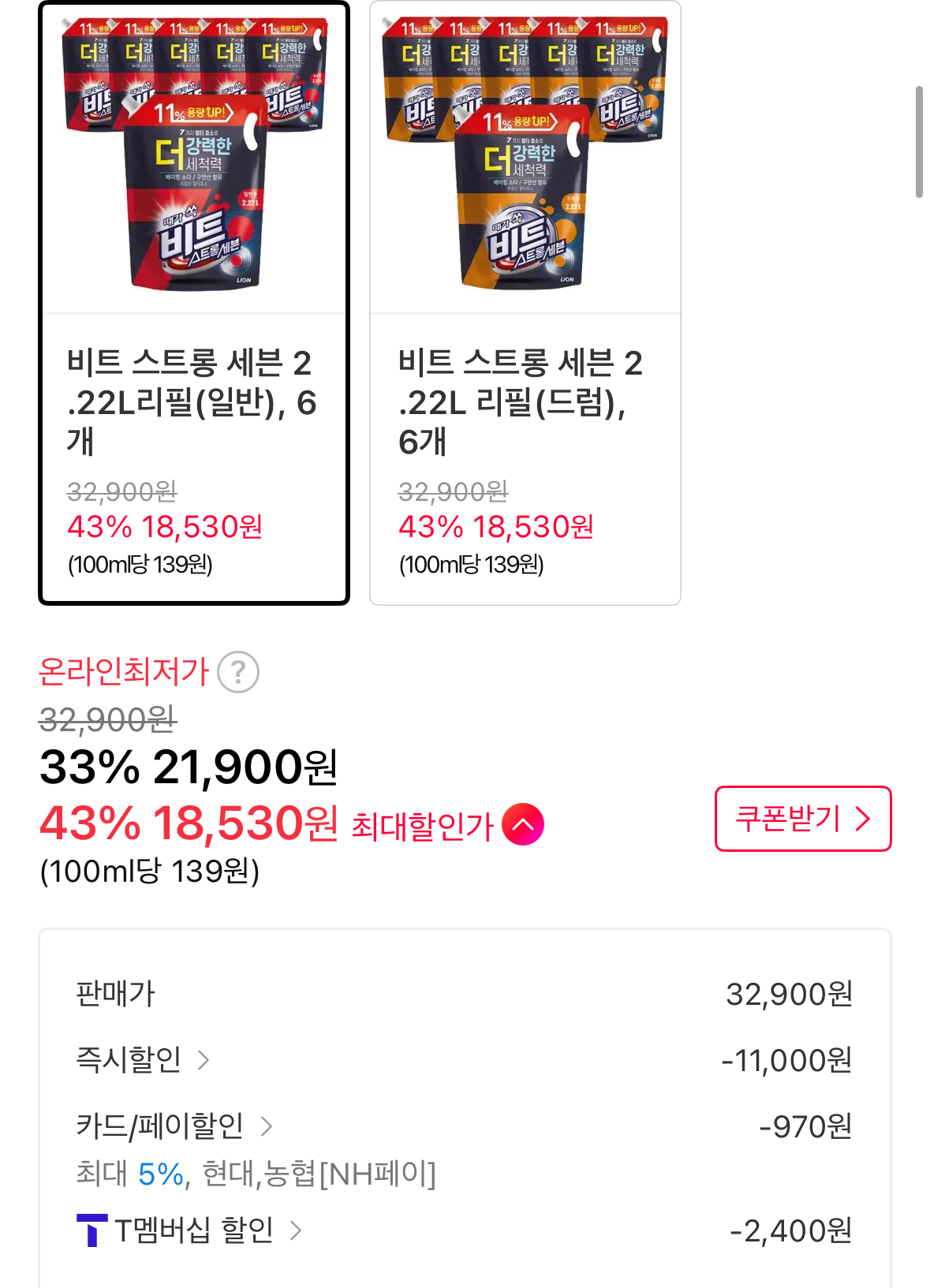Expand 카드/페이할인 details chevron

(x=267, y=1126)
